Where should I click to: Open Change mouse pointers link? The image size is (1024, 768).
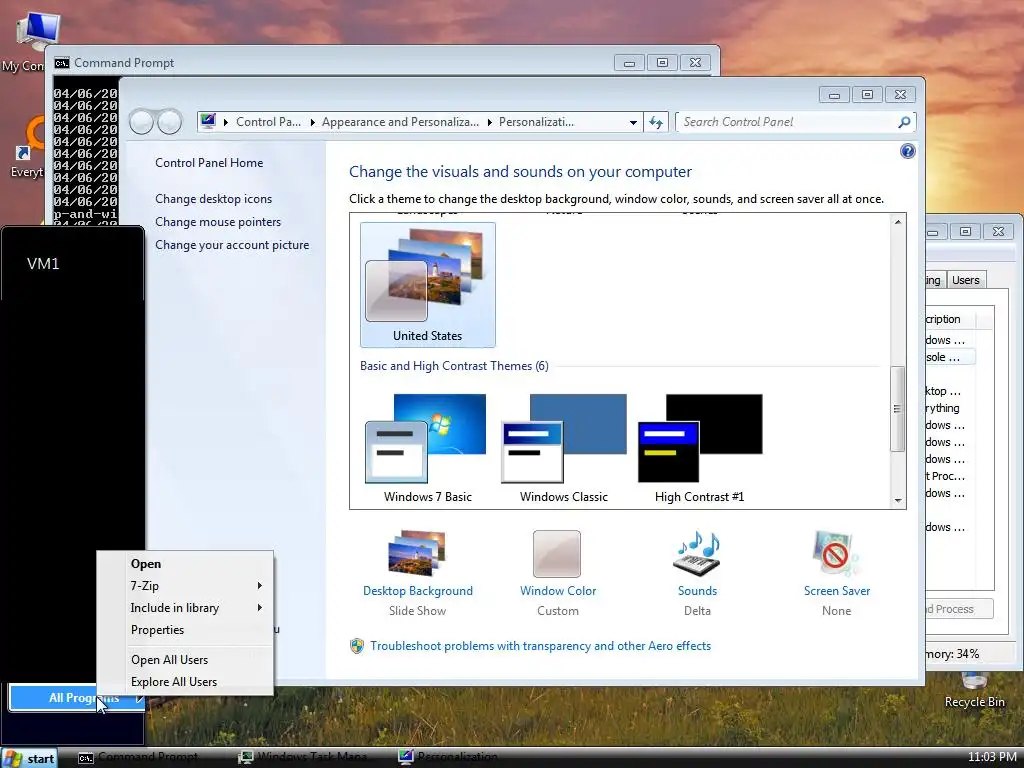click(x=218, y=222)
